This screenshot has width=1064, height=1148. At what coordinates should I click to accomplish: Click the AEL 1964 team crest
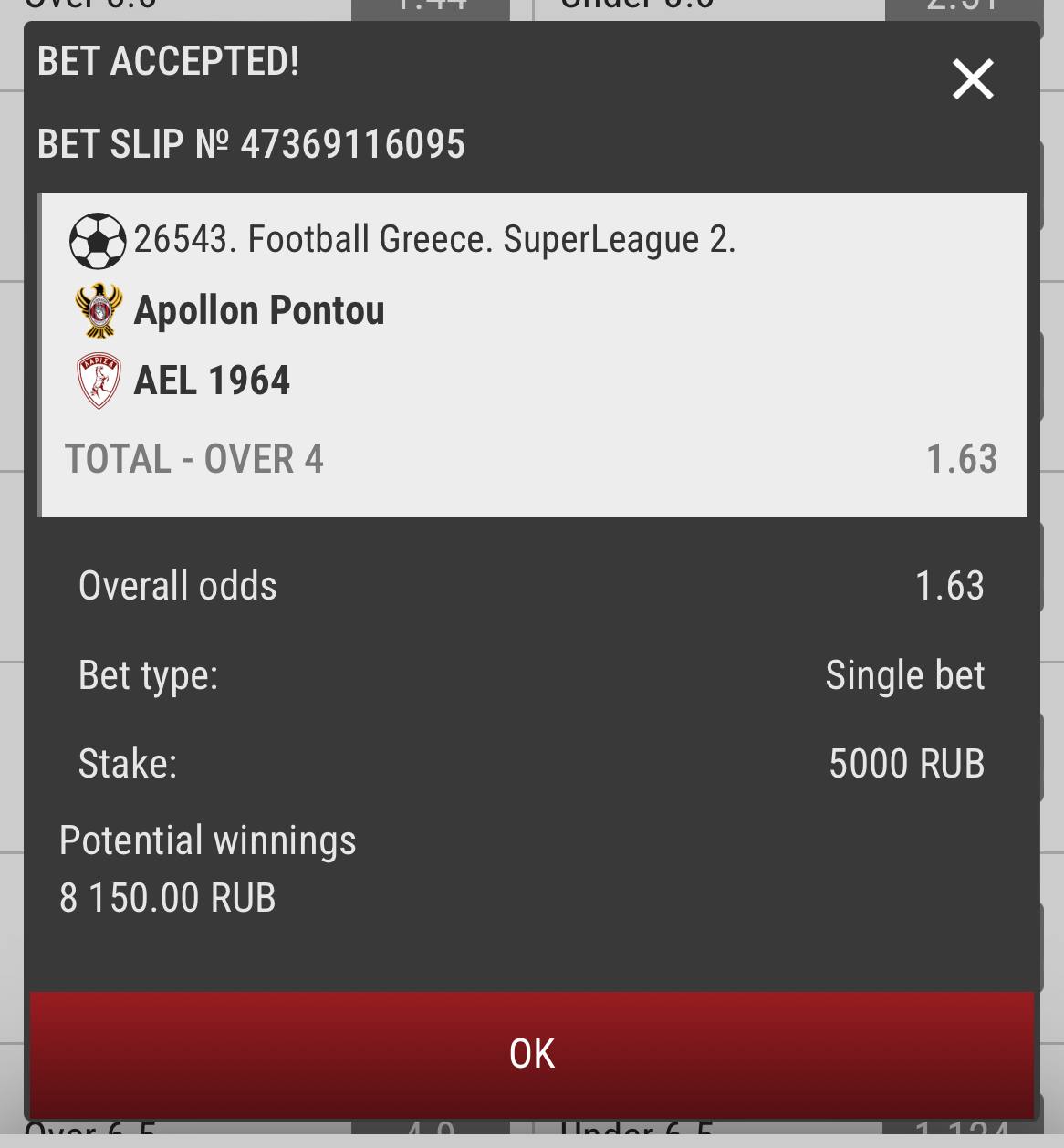click(x=99, y=381)
